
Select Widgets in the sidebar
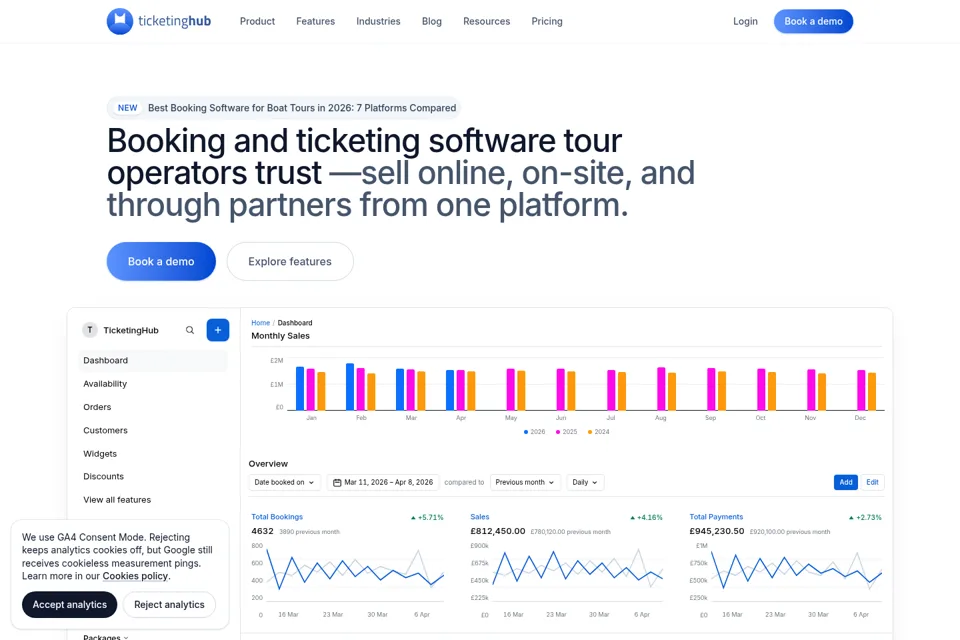point(100,454)
